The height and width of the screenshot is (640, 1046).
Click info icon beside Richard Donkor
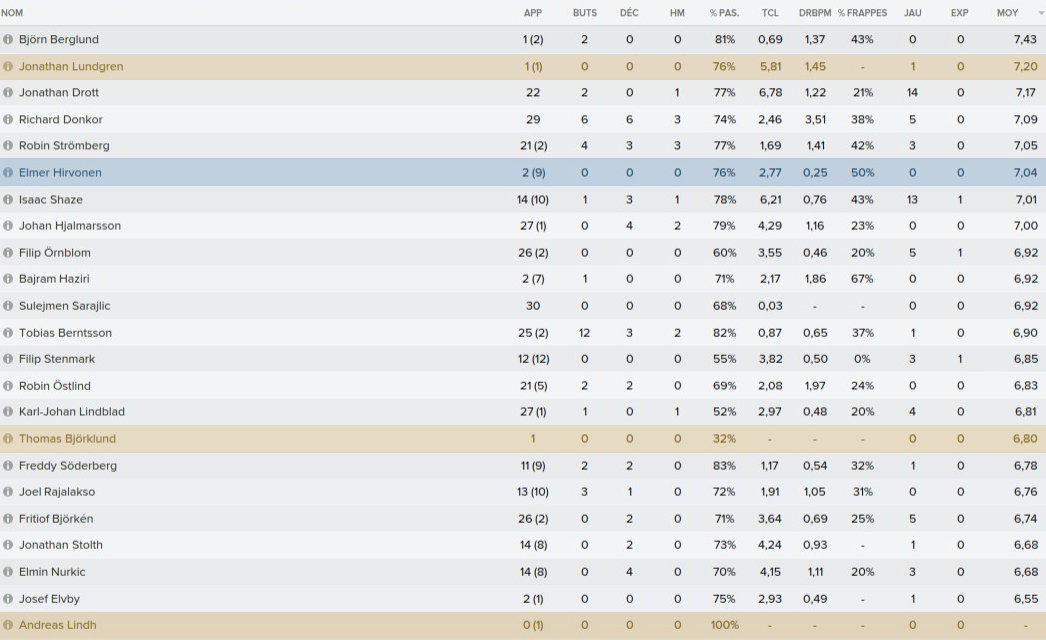8,119
